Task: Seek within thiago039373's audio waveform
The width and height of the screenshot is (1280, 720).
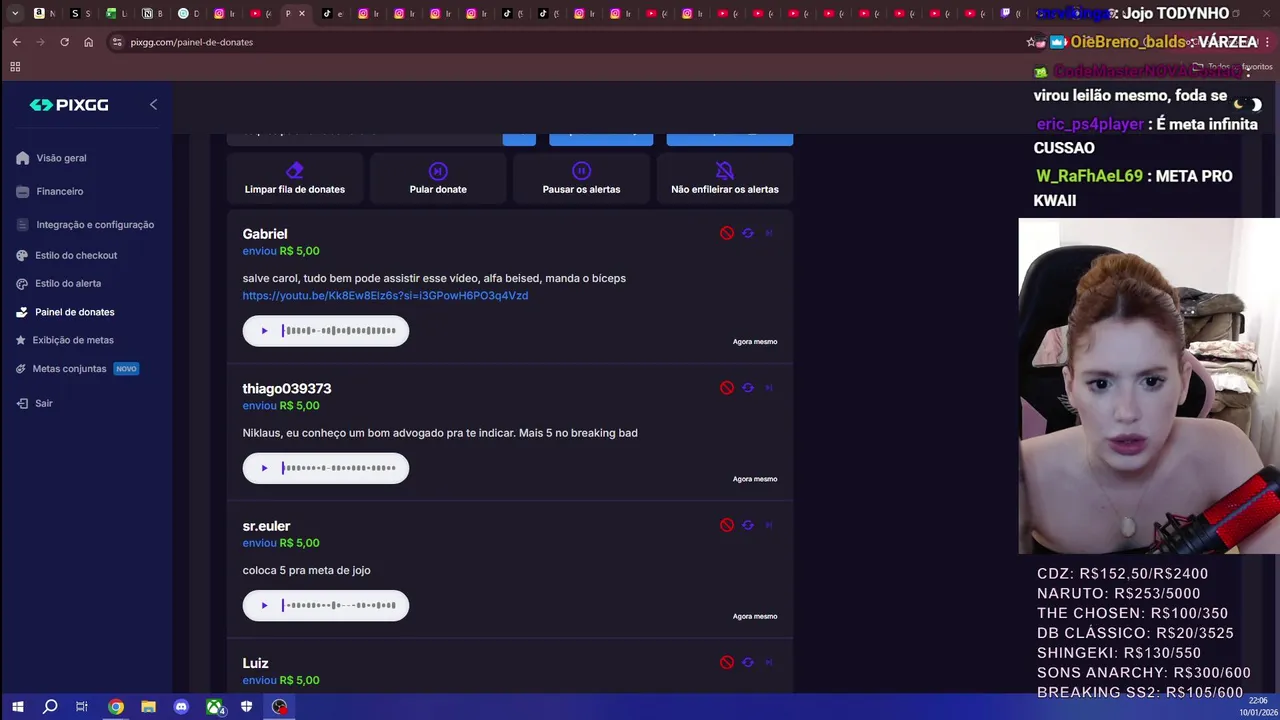Action: pyautogui.click(x=339, y=468)
